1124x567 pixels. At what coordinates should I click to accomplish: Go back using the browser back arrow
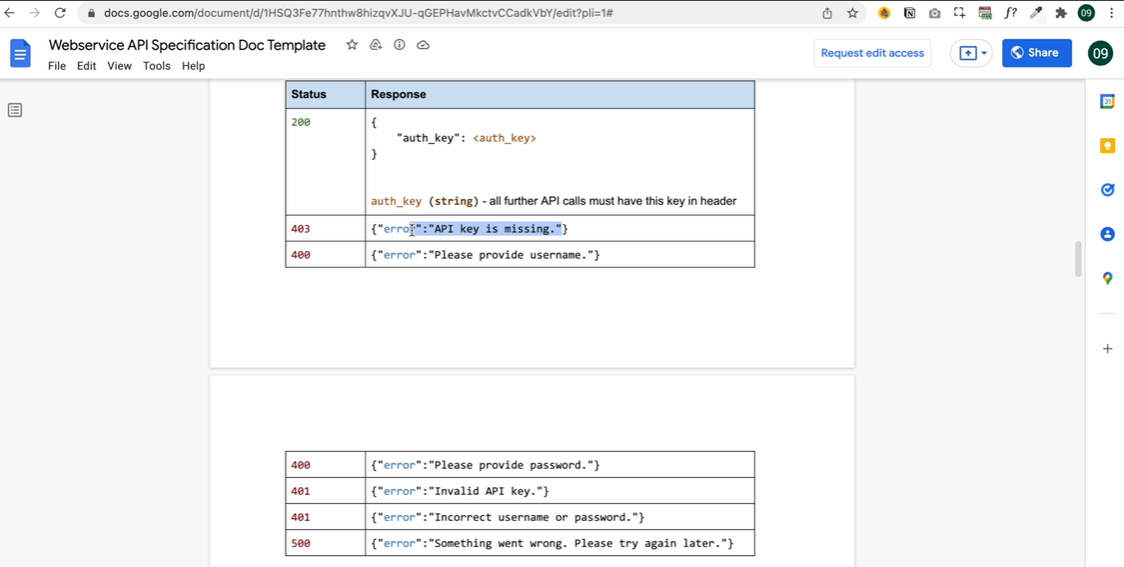(9, 13)
